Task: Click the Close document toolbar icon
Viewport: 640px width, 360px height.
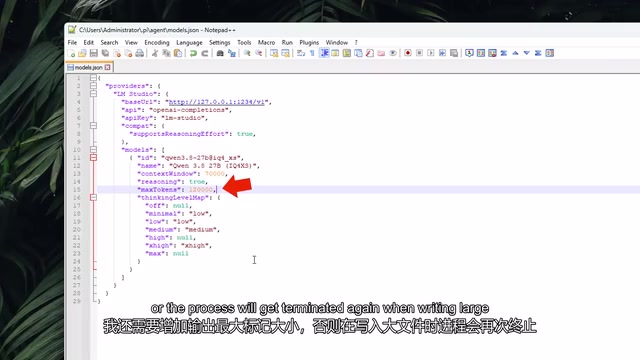Action: click(x=117, y=53)
